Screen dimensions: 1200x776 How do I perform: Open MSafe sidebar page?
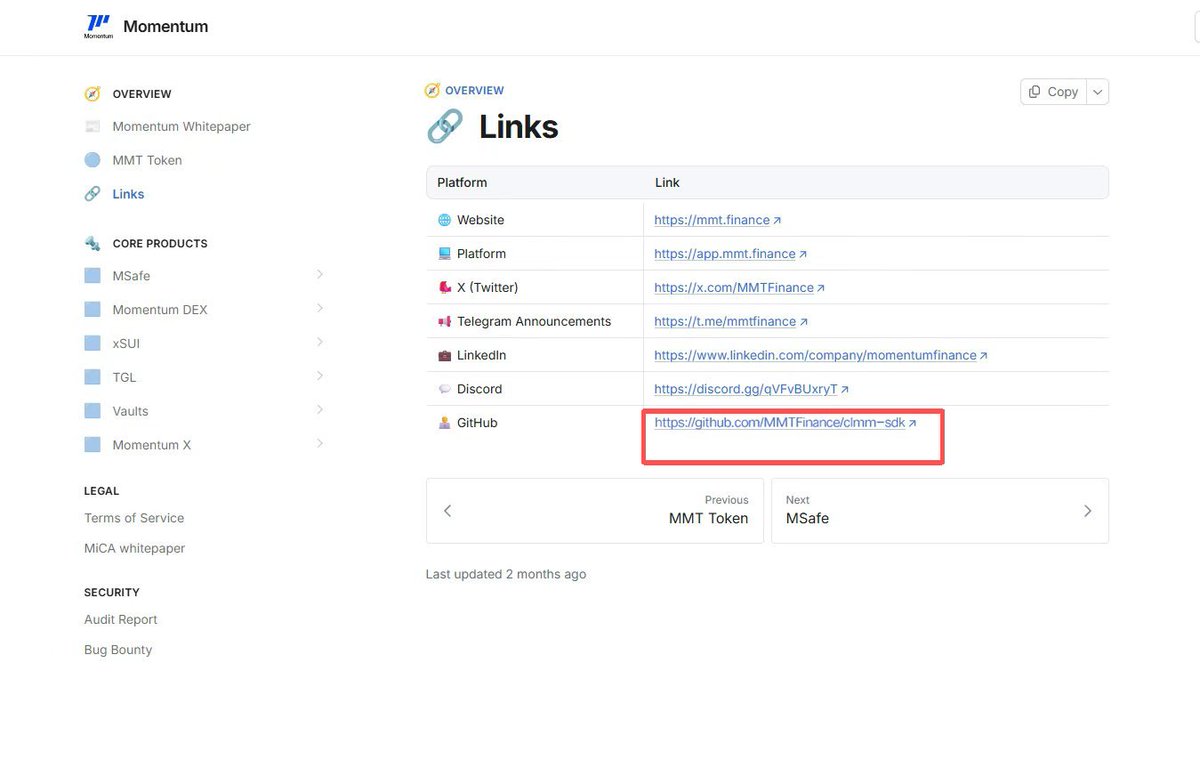click(131, 276)
